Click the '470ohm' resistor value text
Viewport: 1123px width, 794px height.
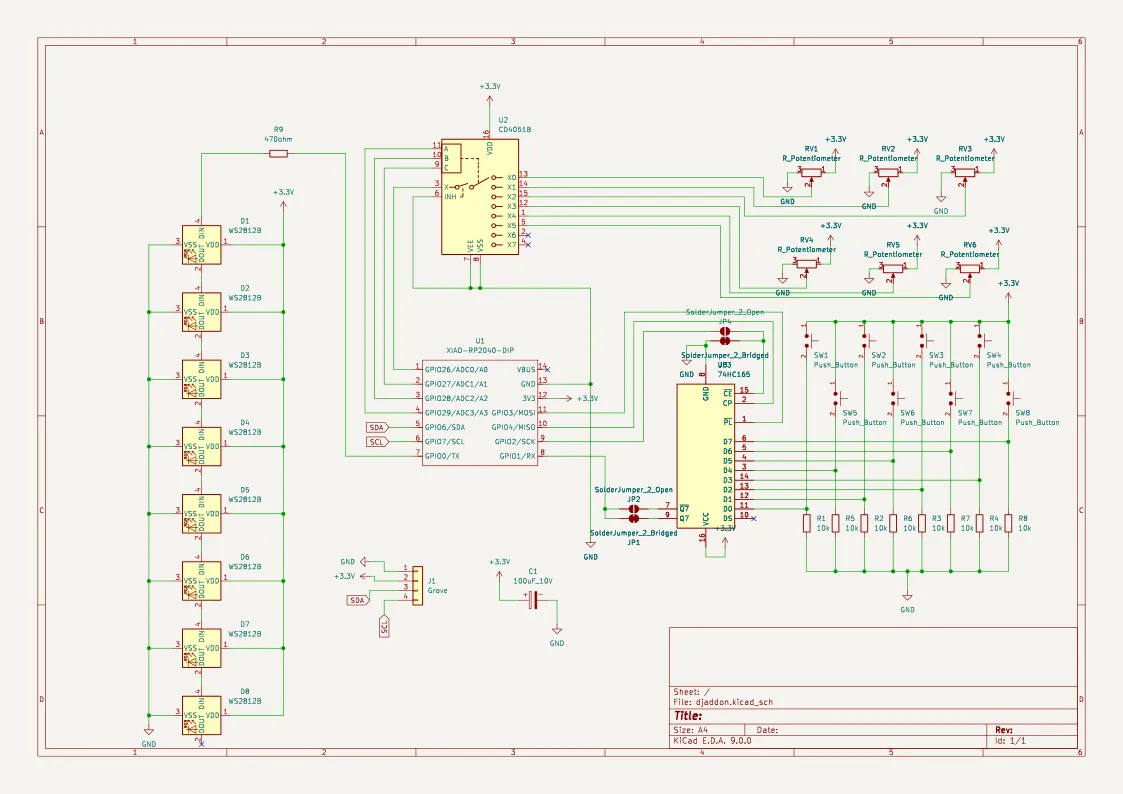click(x=278, y=140)
